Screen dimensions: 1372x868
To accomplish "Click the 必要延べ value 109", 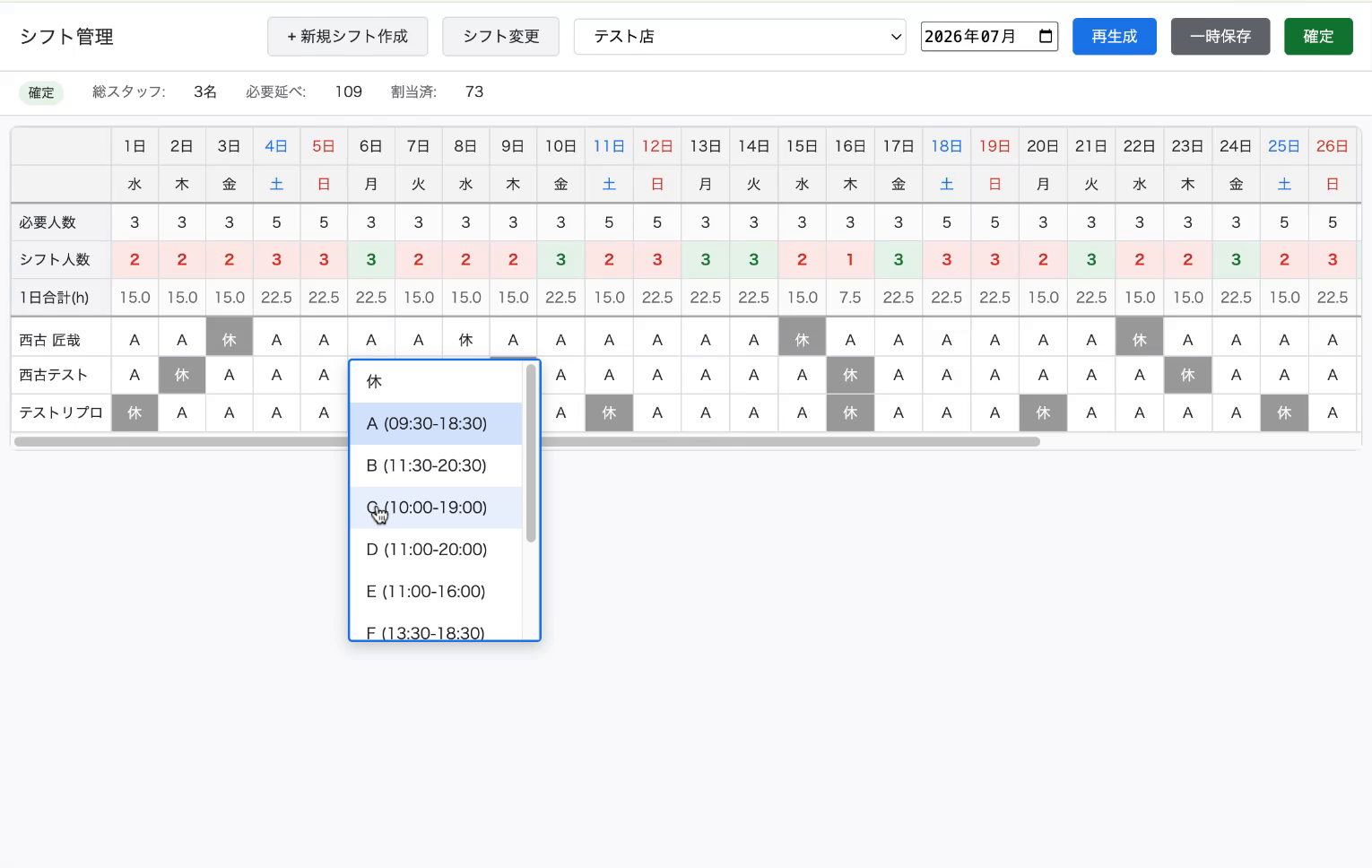I will click(349, 91).
